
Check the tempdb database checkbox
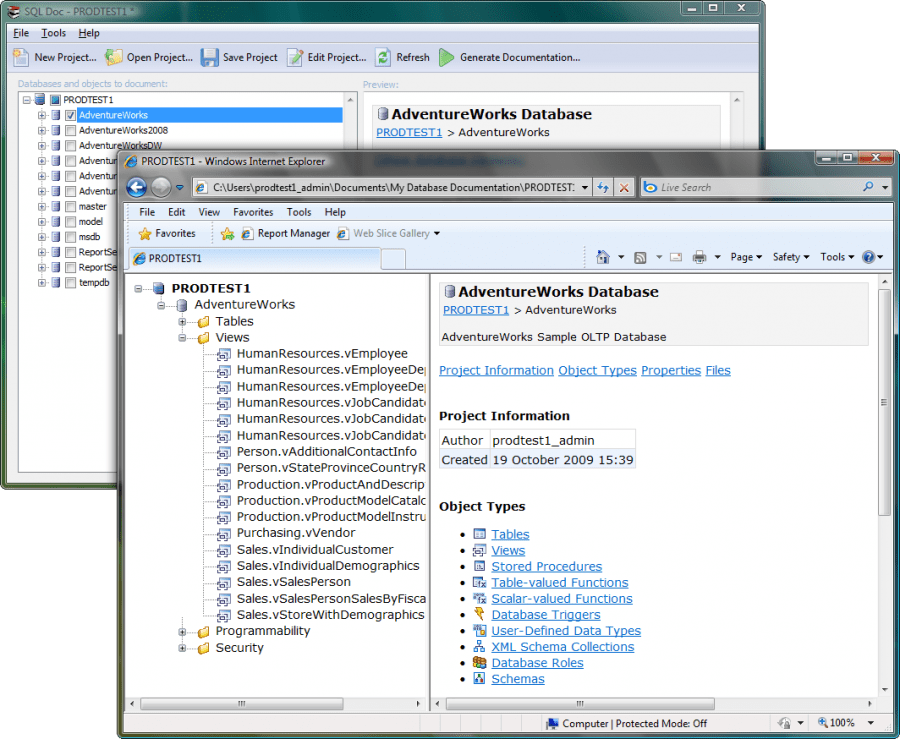coord(71,282)
